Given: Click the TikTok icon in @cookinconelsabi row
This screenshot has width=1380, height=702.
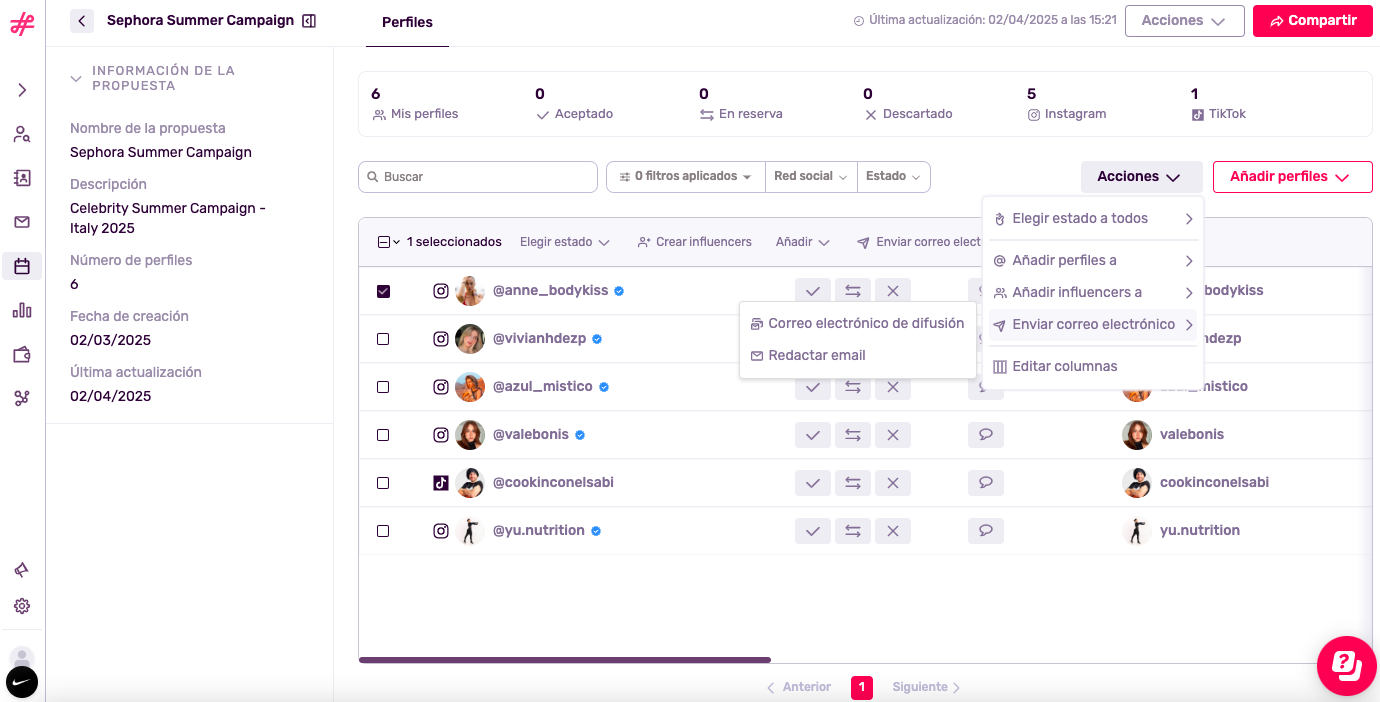Looking at the screenshot, I should click(441, 483).
